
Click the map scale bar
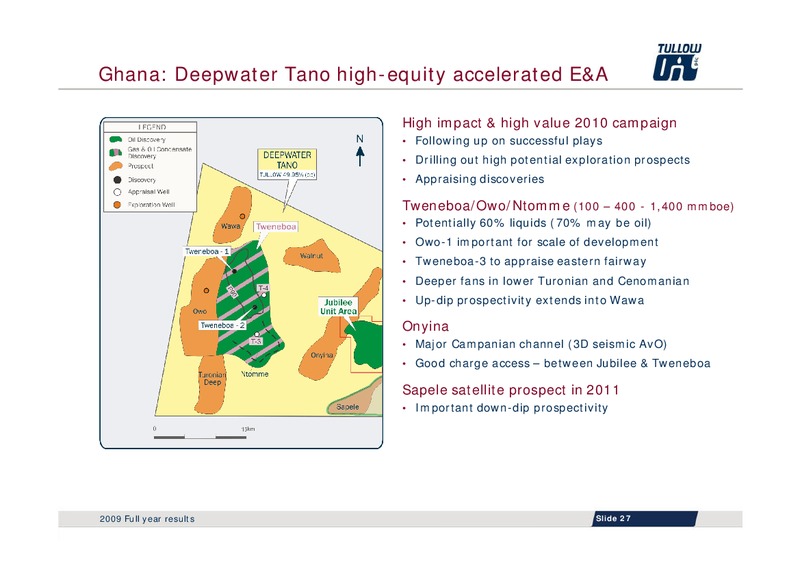pyautogui.click(x=200, y=437)
